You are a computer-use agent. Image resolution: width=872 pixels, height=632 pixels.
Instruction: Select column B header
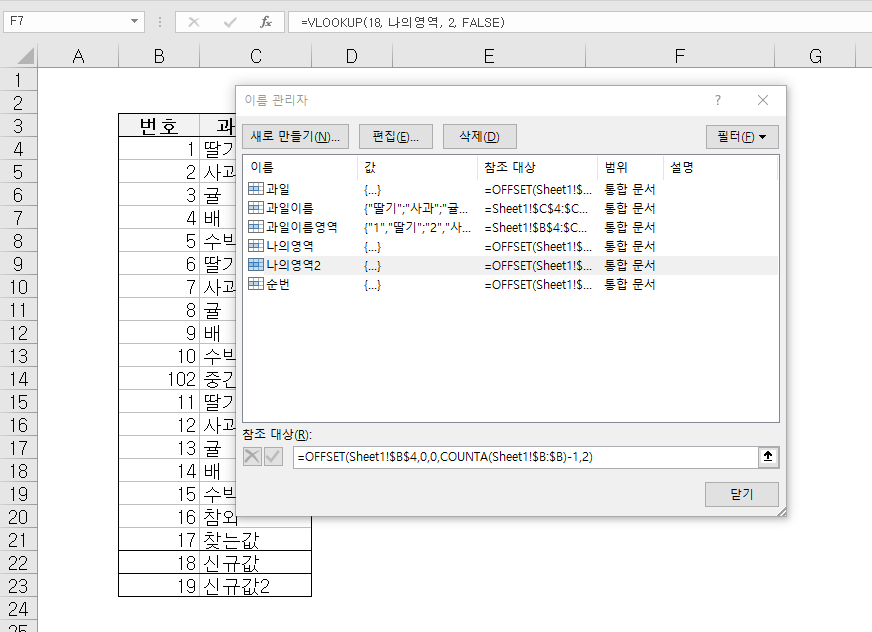[159, 56]
